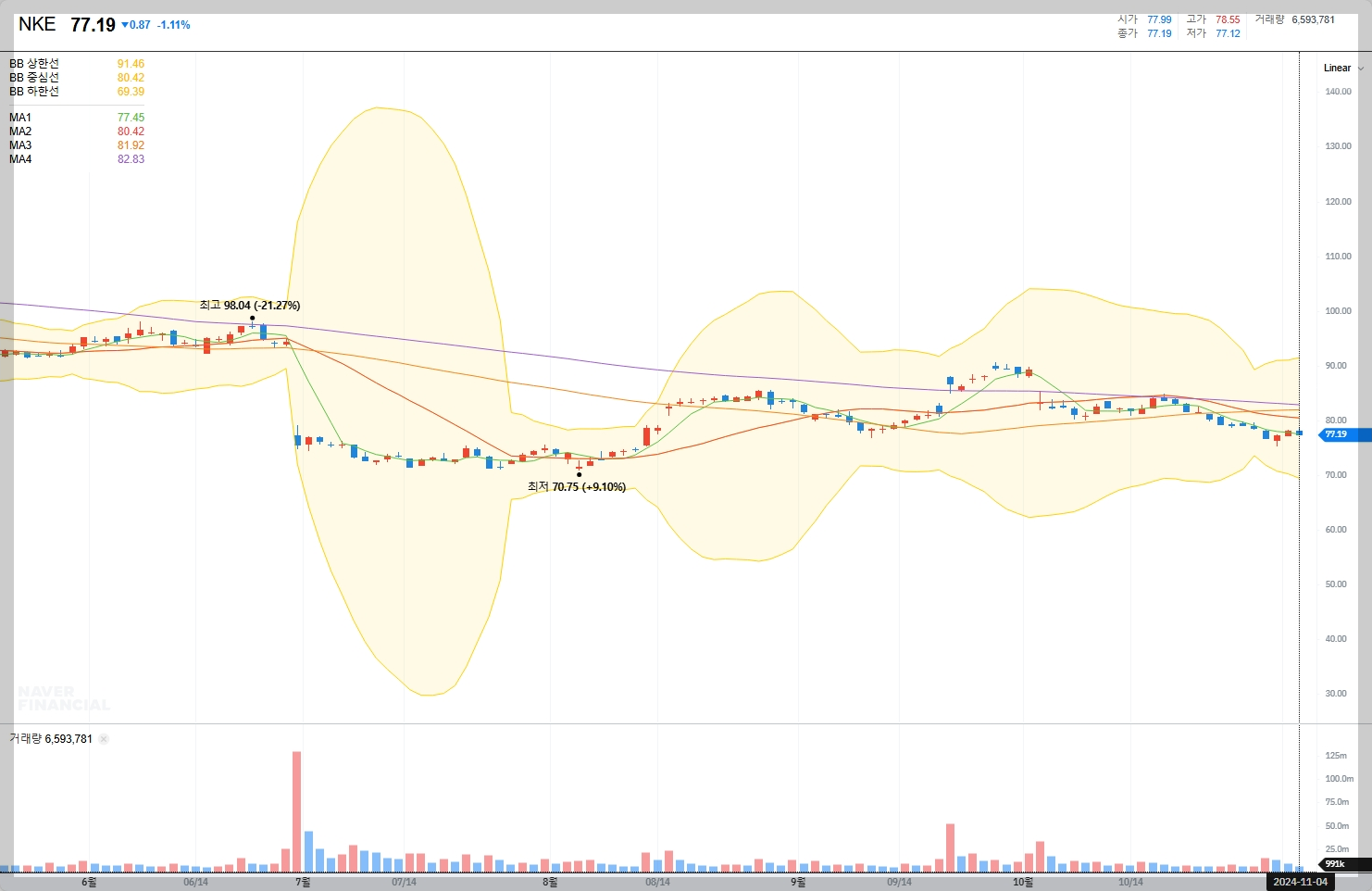1372x891 pixels.
Task: Click the ▼0.87 price change value
Action: [x=136, y=25]
